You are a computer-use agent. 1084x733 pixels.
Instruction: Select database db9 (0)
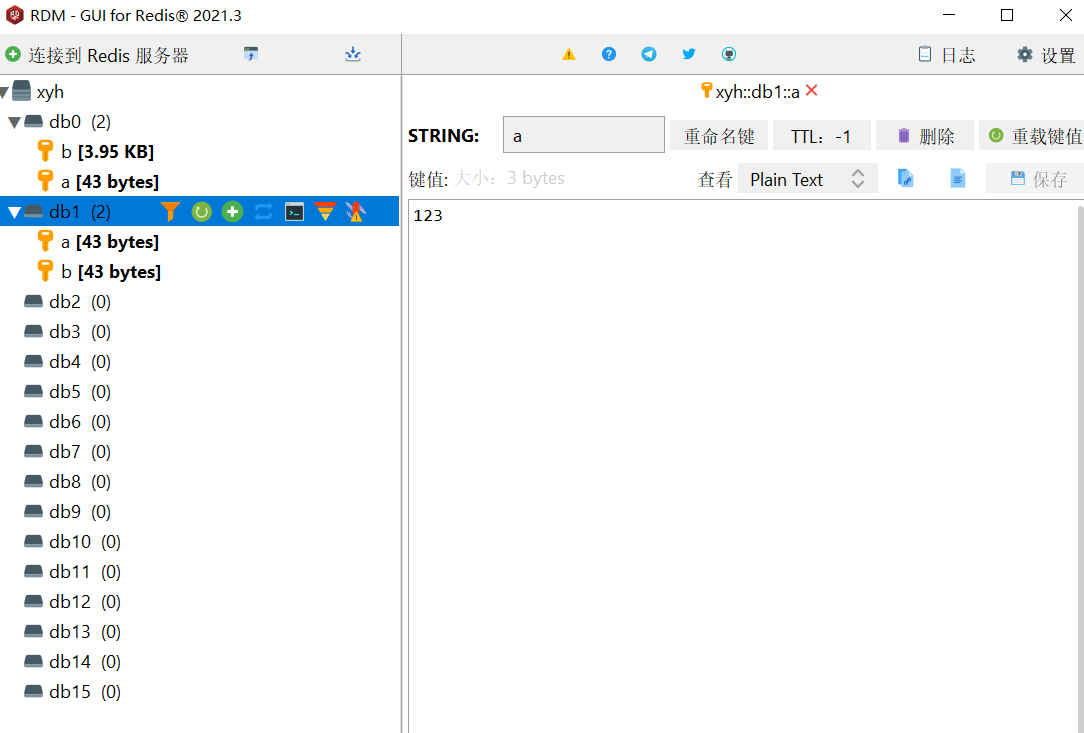tap(67, 512)
